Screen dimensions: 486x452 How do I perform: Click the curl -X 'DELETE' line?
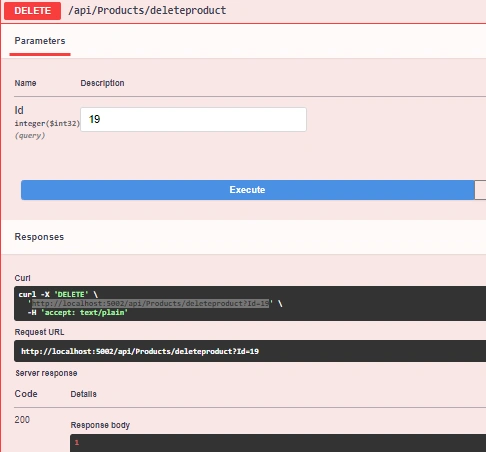click(58, 294)
